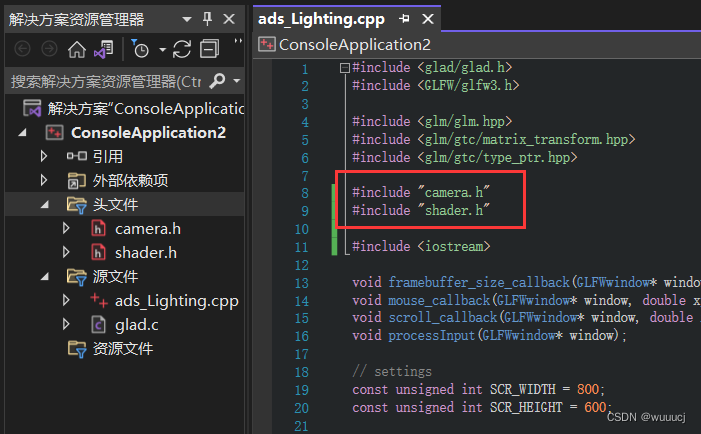This screenshot has width=701, height=434.
Task: Select ads_Lighting.cpp in Solution Explorer
Action: point(177,301)
